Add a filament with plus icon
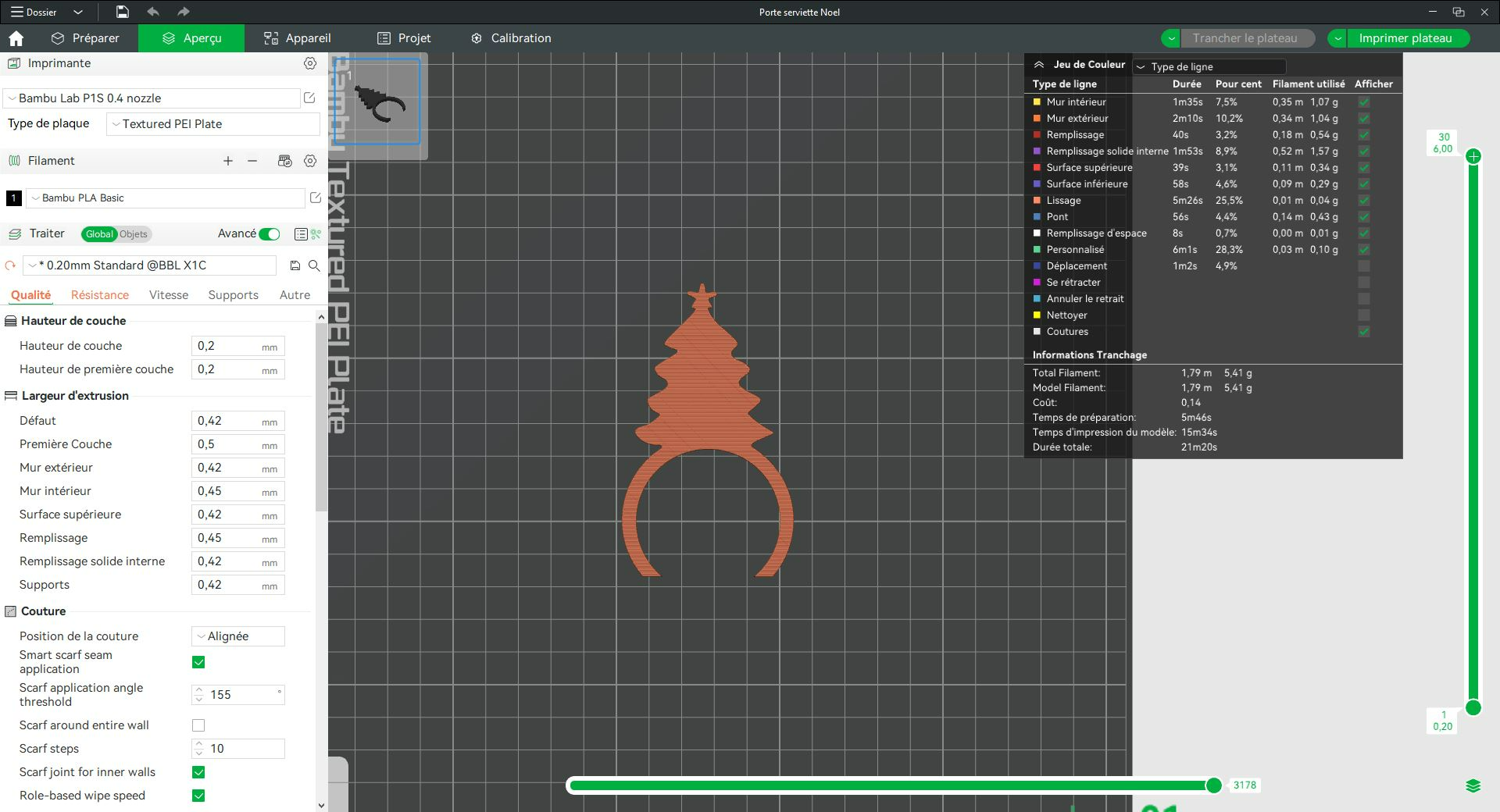This screenshot has width=1500, height=812. click(x=228, y=161)
